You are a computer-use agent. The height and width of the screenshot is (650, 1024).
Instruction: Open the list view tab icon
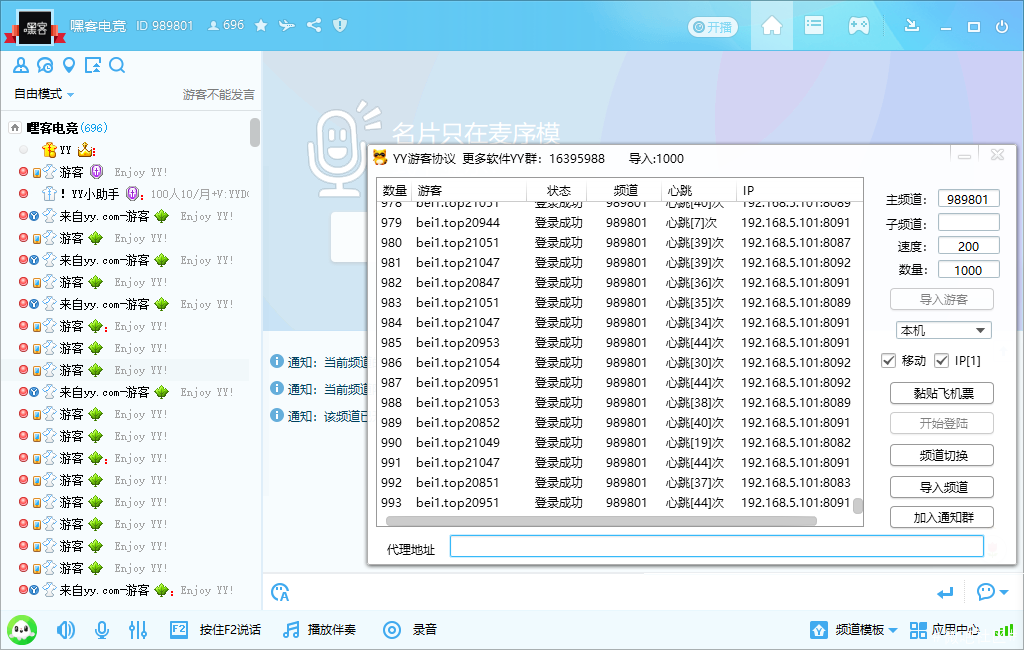click(x=814, y=25)
